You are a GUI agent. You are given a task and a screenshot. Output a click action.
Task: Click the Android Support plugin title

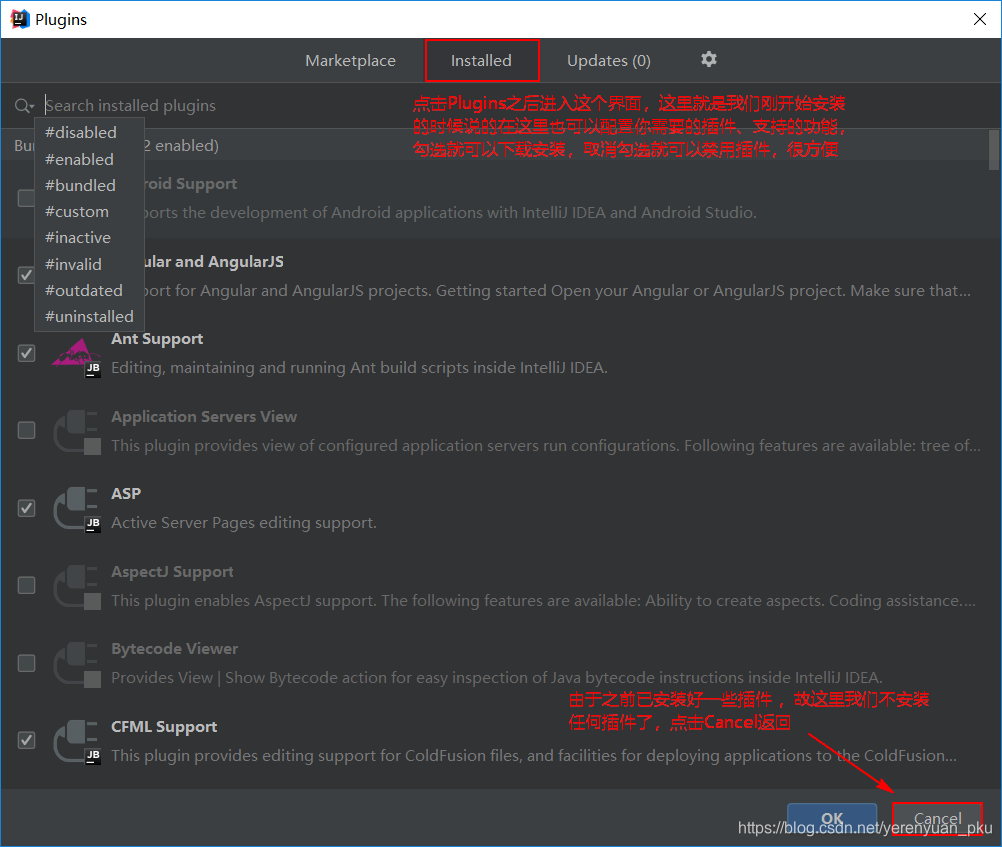190,184
